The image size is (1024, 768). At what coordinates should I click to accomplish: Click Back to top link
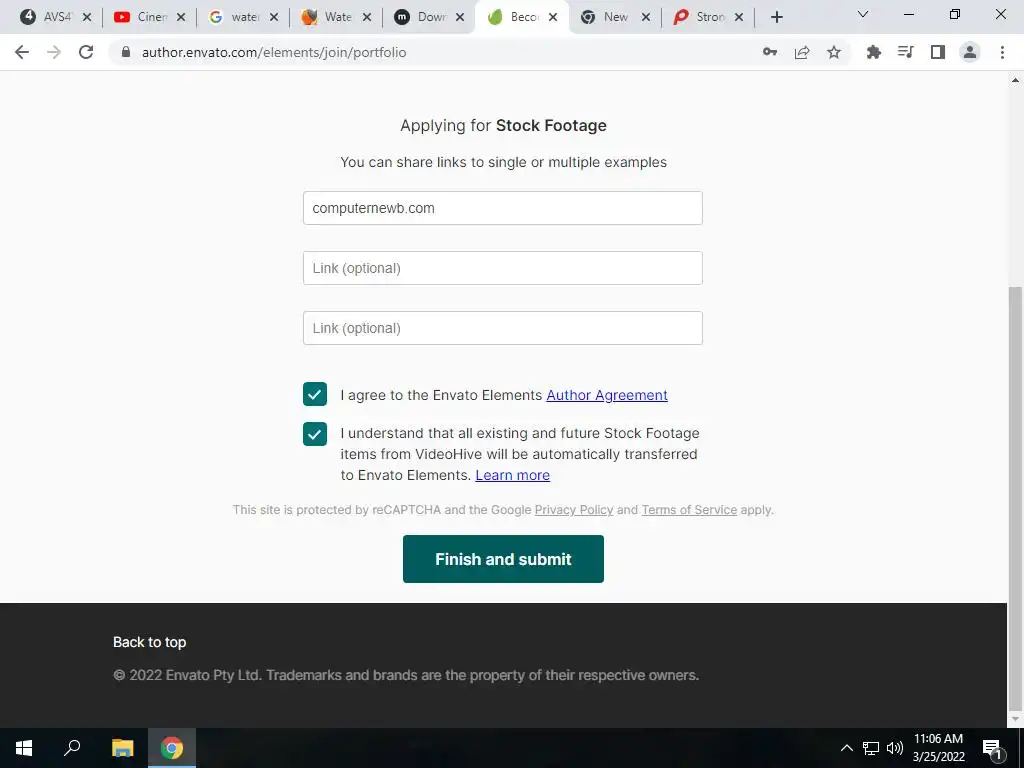150,643
